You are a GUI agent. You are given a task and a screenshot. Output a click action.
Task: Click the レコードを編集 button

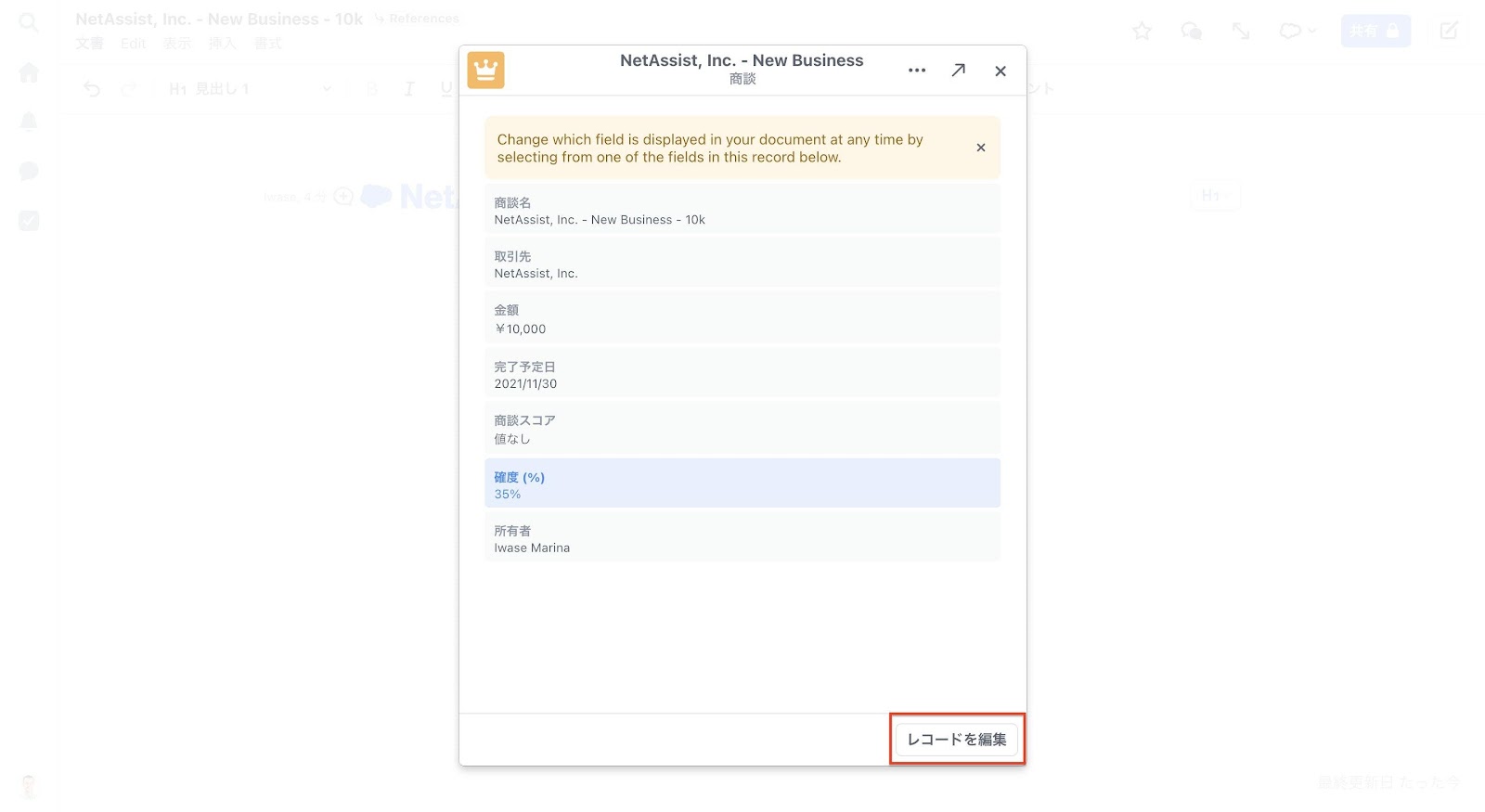957,740
